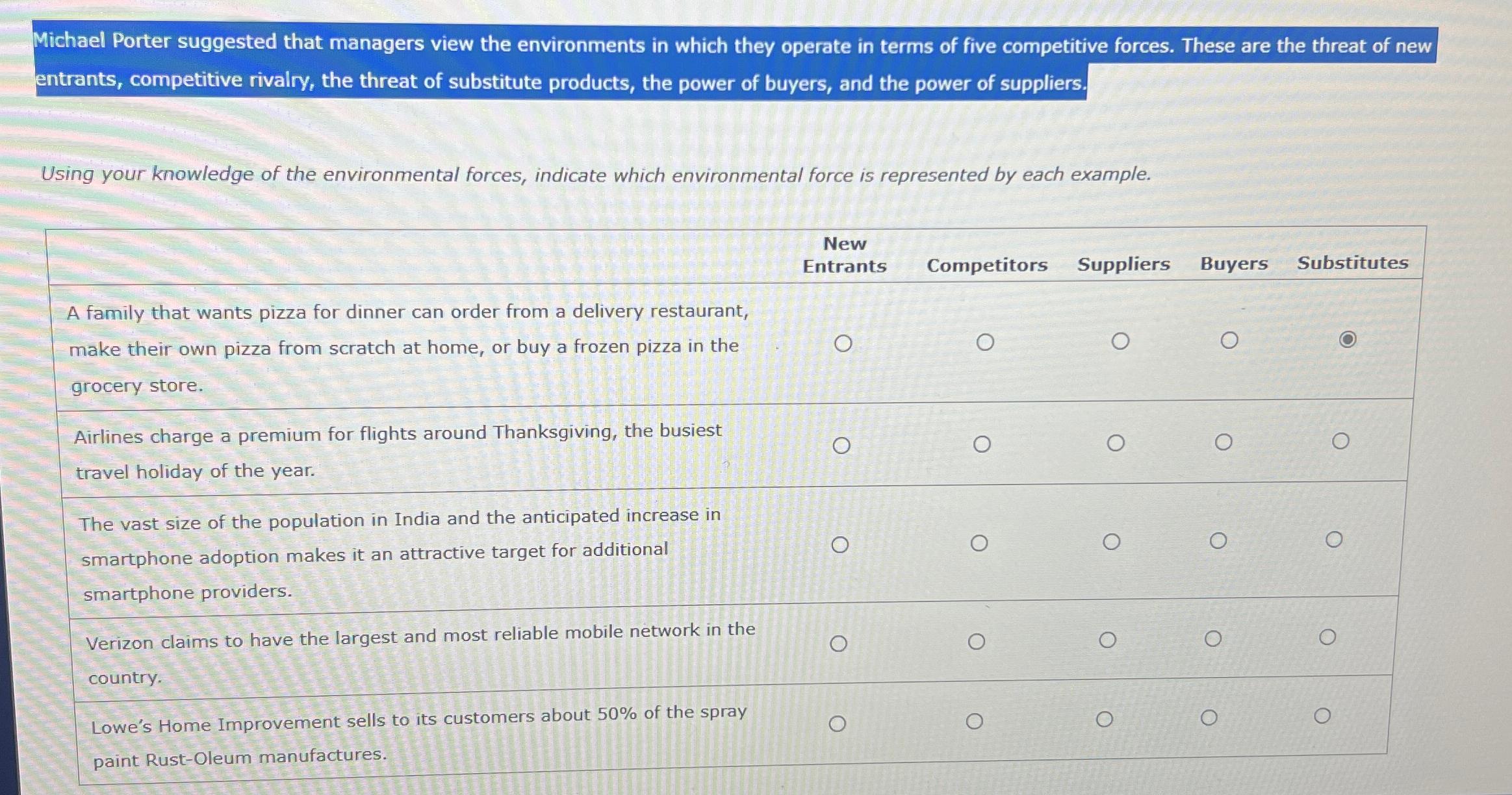Screen dimensions: 1512x795
Task: Select New Entrants for the pizza dinner example
Action: [843, 343]
